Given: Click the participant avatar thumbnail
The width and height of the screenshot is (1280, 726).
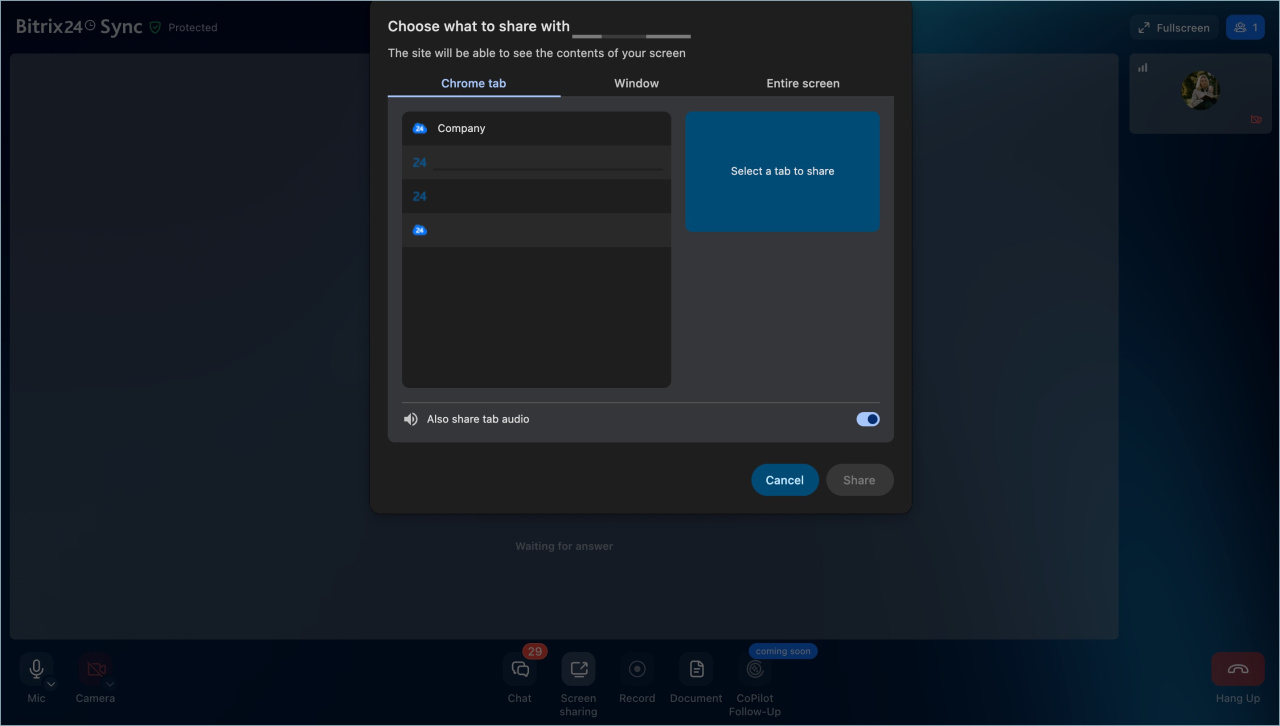Looking at the screenshot, I should (x=1199, y=91).
